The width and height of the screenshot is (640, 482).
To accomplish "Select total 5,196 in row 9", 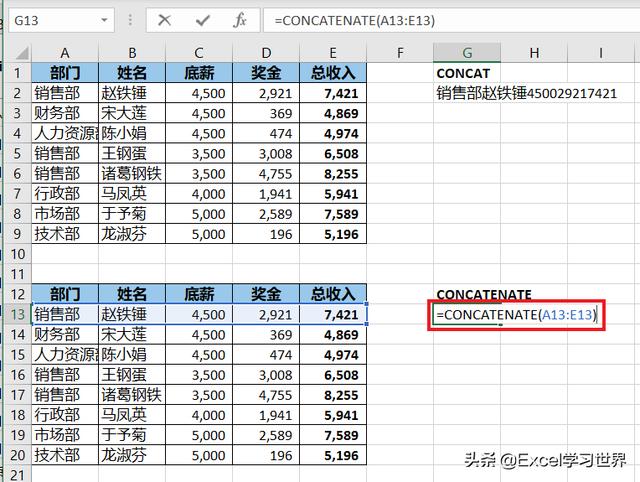I will (x=333, y=234).
